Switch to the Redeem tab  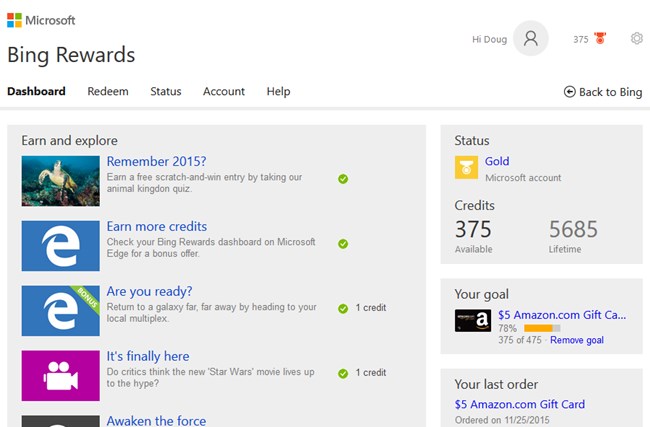(x=108, y=91)
